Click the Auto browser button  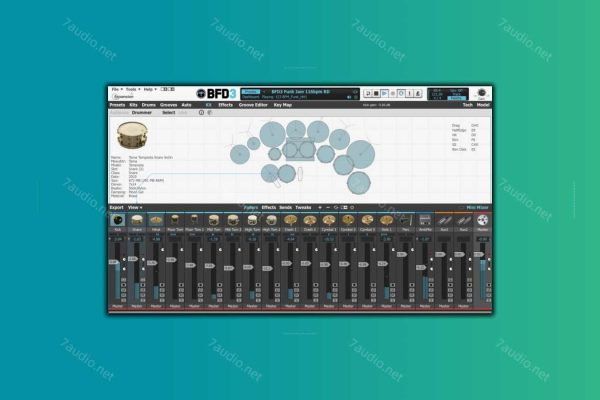click(x=186, y=105)
